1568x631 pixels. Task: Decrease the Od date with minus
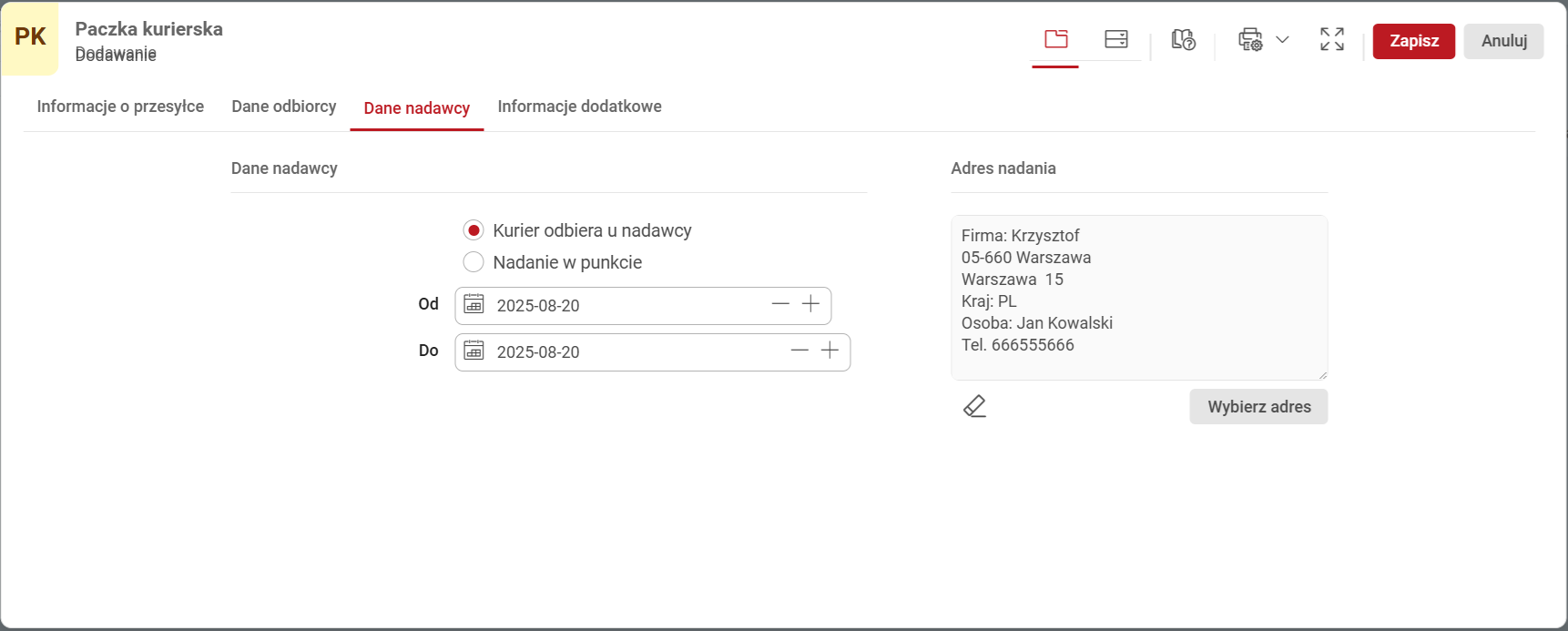click(x=780, y=304)
